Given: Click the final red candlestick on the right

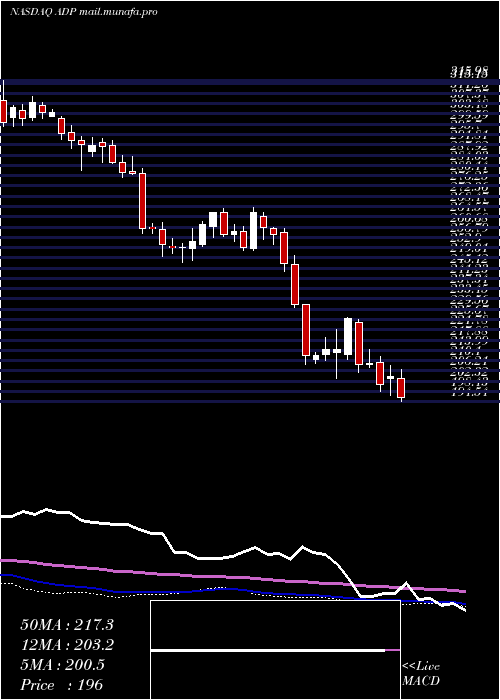Looking at the screenshot, I should click(x=401, y=388).
